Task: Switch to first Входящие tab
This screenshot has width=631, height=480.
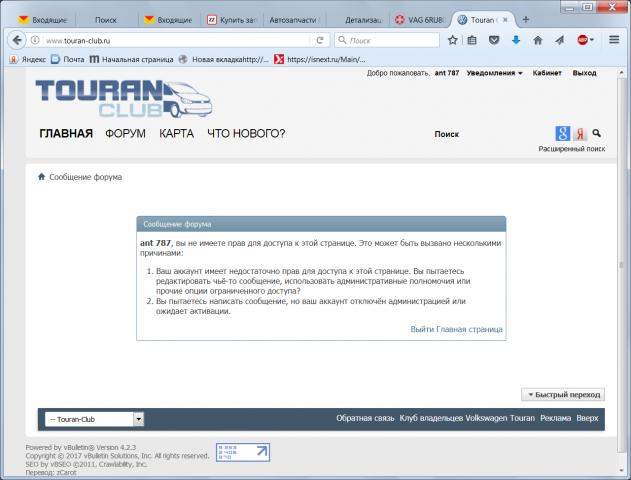Action: click(44, 20)
